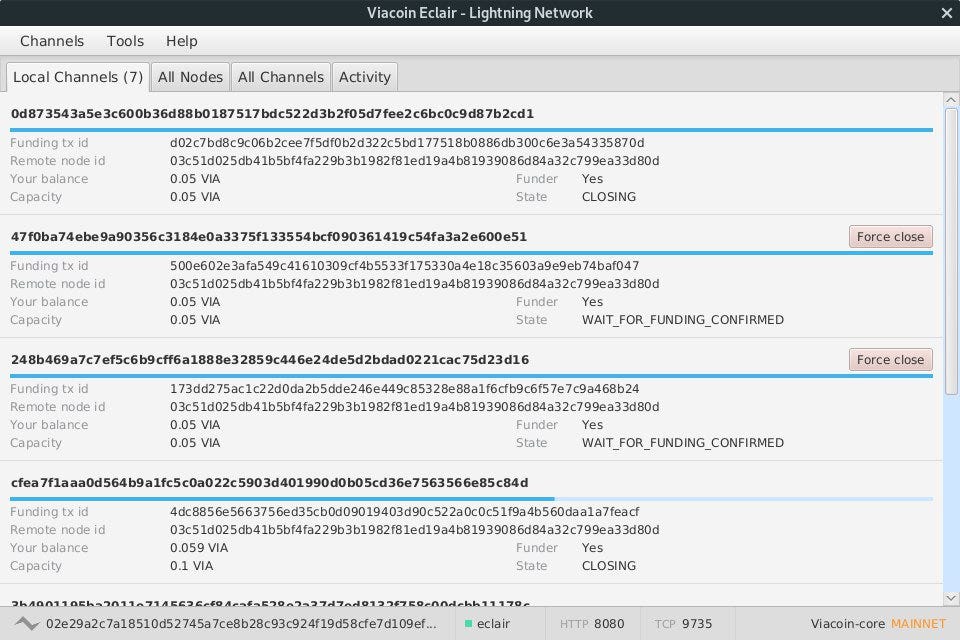The width and height of the screenshot is (960, 640).
Task: Click the scrollbar up arrow
Action: point(951,100)
